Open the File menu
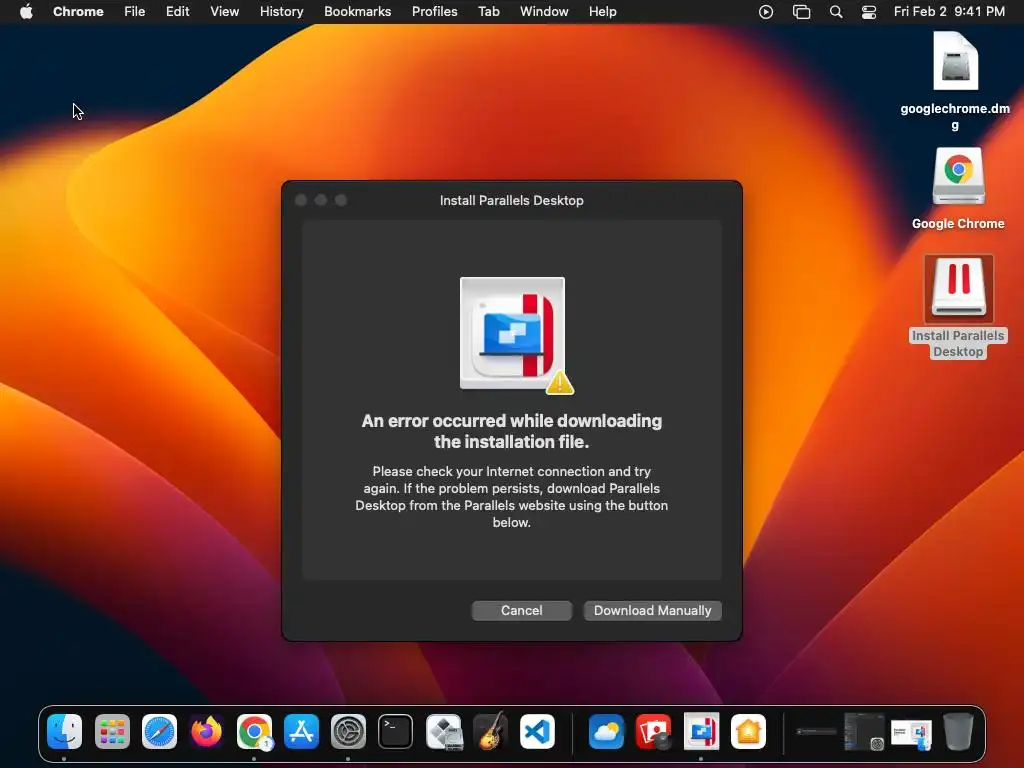 point(135,11)
